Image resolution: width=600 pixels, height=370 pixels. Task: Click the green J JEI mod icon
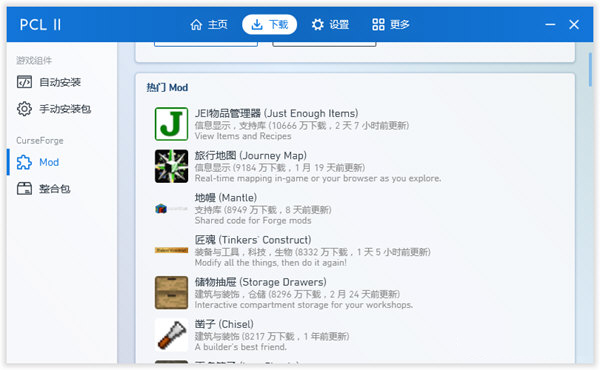tap(171, 124)
